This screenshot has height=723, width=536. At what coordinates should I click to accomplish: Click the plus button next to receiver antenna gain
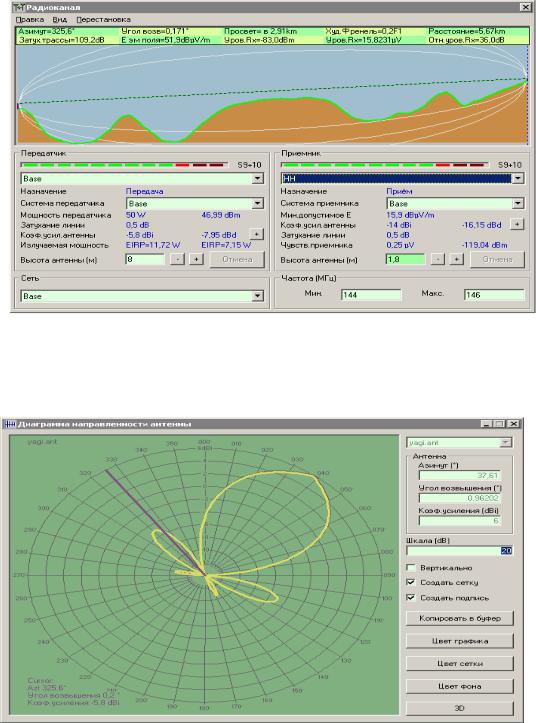point(517,224)
